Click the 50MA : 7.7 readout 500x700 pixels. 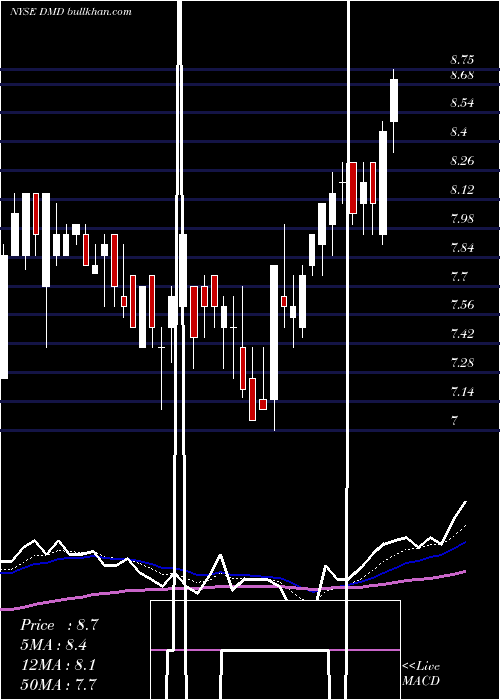coord(58,684)
